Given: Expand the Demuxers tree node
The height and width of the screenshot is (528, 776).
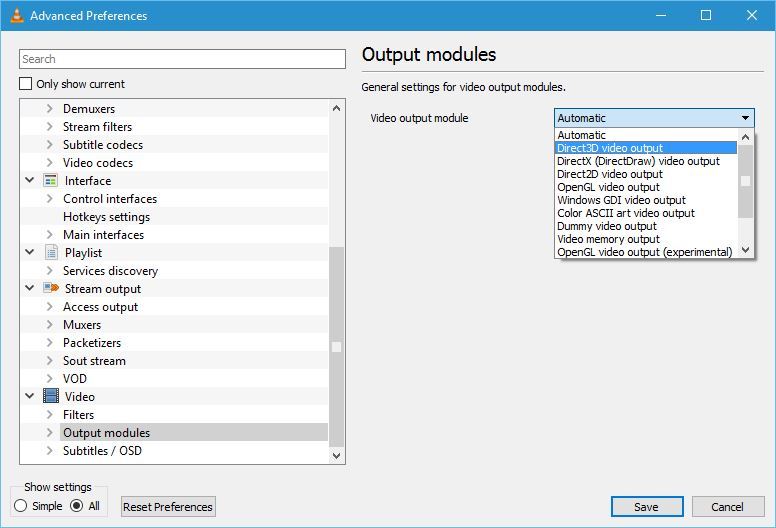Looking at the screenshot, I should coord(49,108).
